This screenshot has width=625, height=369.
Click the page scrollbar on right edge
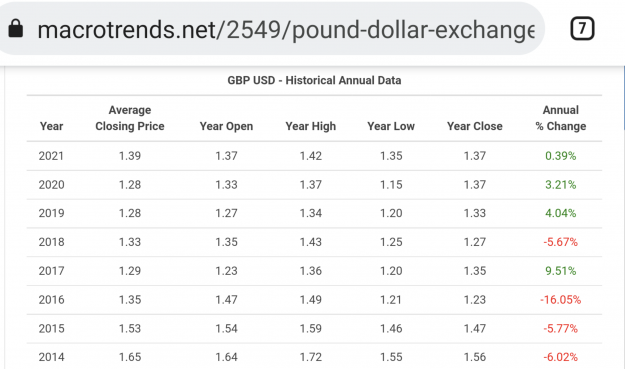coord(624,98)
